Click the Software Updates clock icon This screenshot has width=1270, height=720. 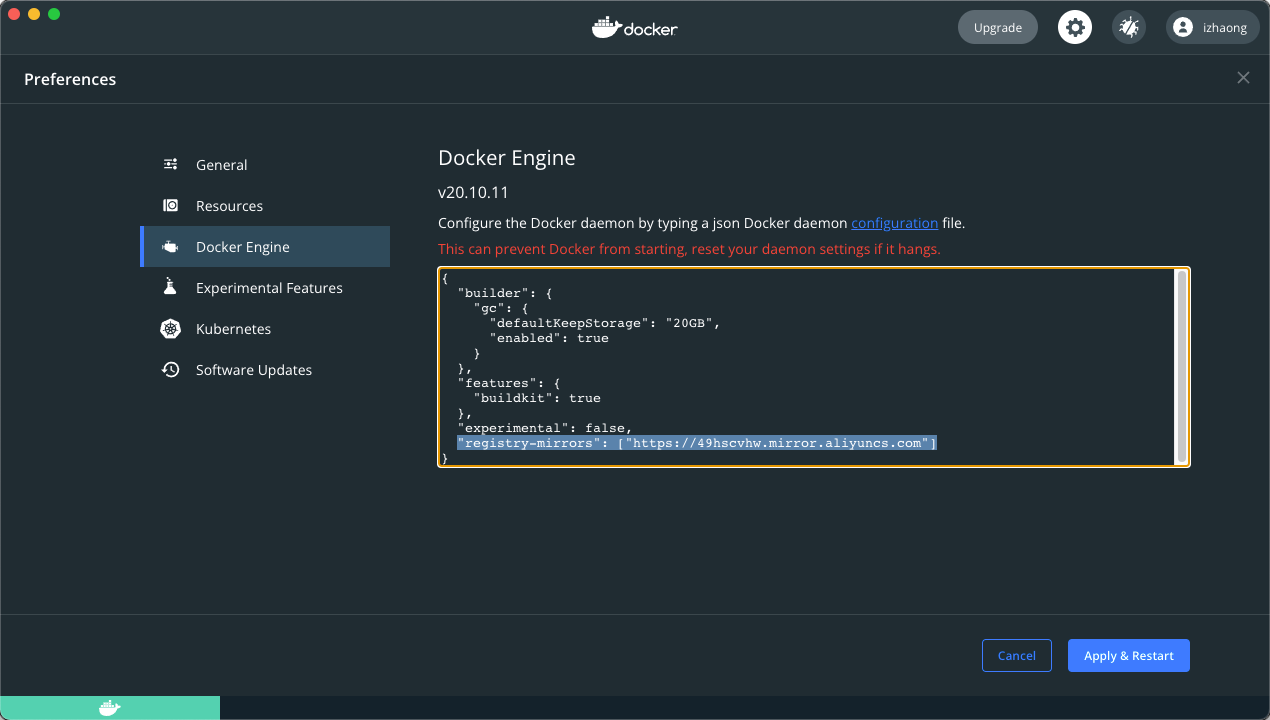tap(171, 370)
